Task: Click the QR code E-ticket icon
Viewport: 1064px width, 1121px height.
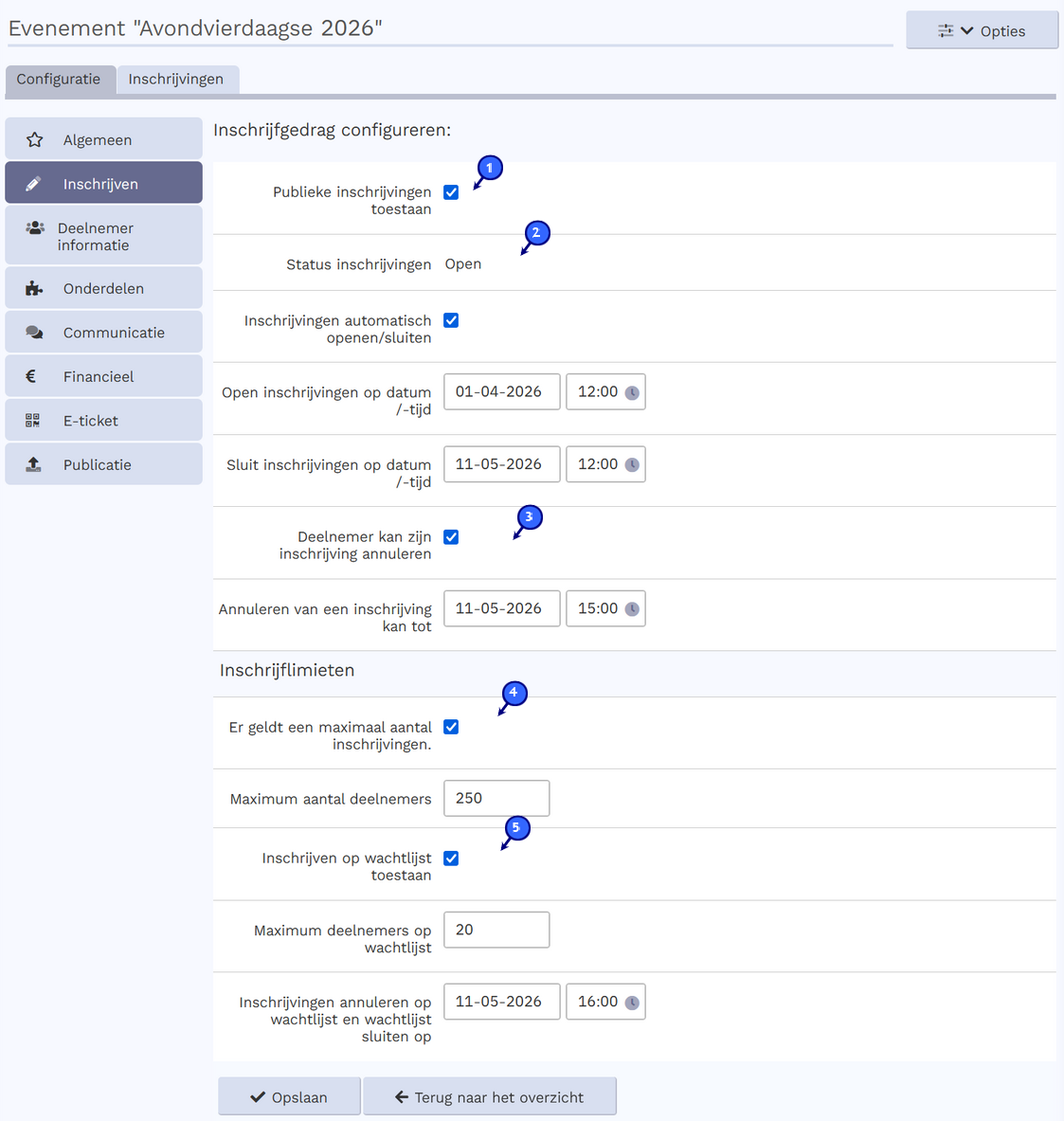Action: (x=32, y=421)
